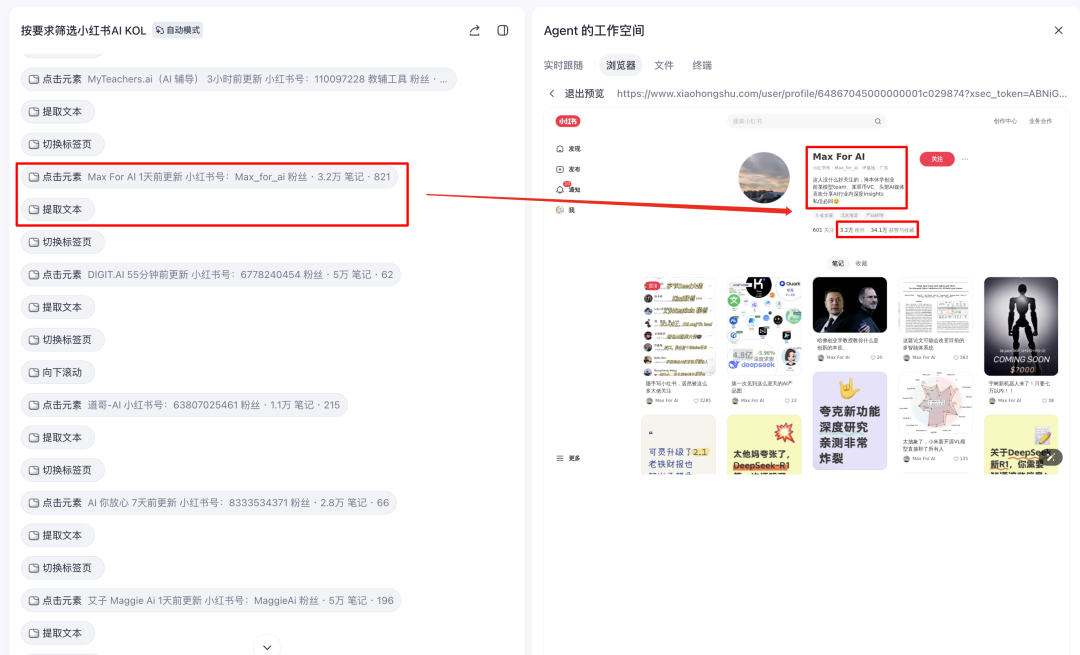The height and width of the screenshot is (655, 1080).
Task: Open 业务合作 link in preview header
Action: (x=1040, y=121)
